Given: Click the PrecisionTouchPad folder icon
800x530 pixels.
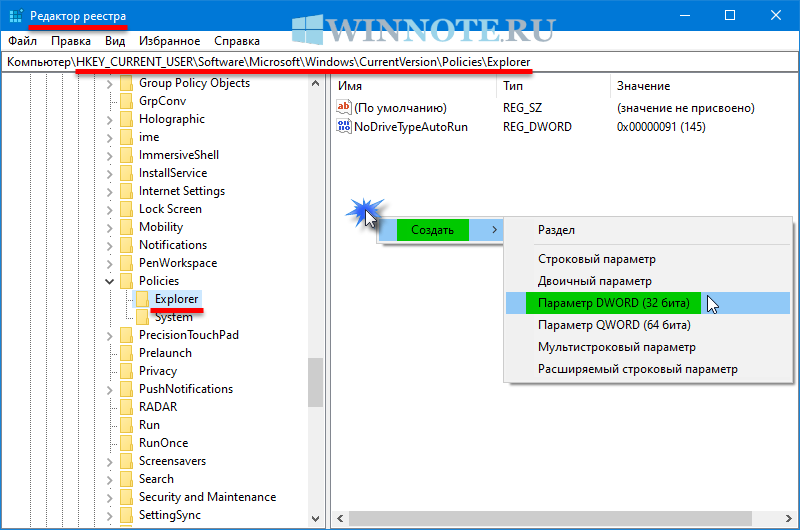Looking at the screenshot, I should point(126,335).
